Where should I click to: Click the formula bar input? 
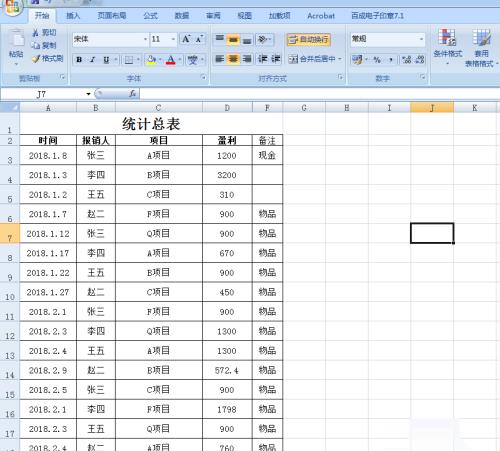coord(319,94)
